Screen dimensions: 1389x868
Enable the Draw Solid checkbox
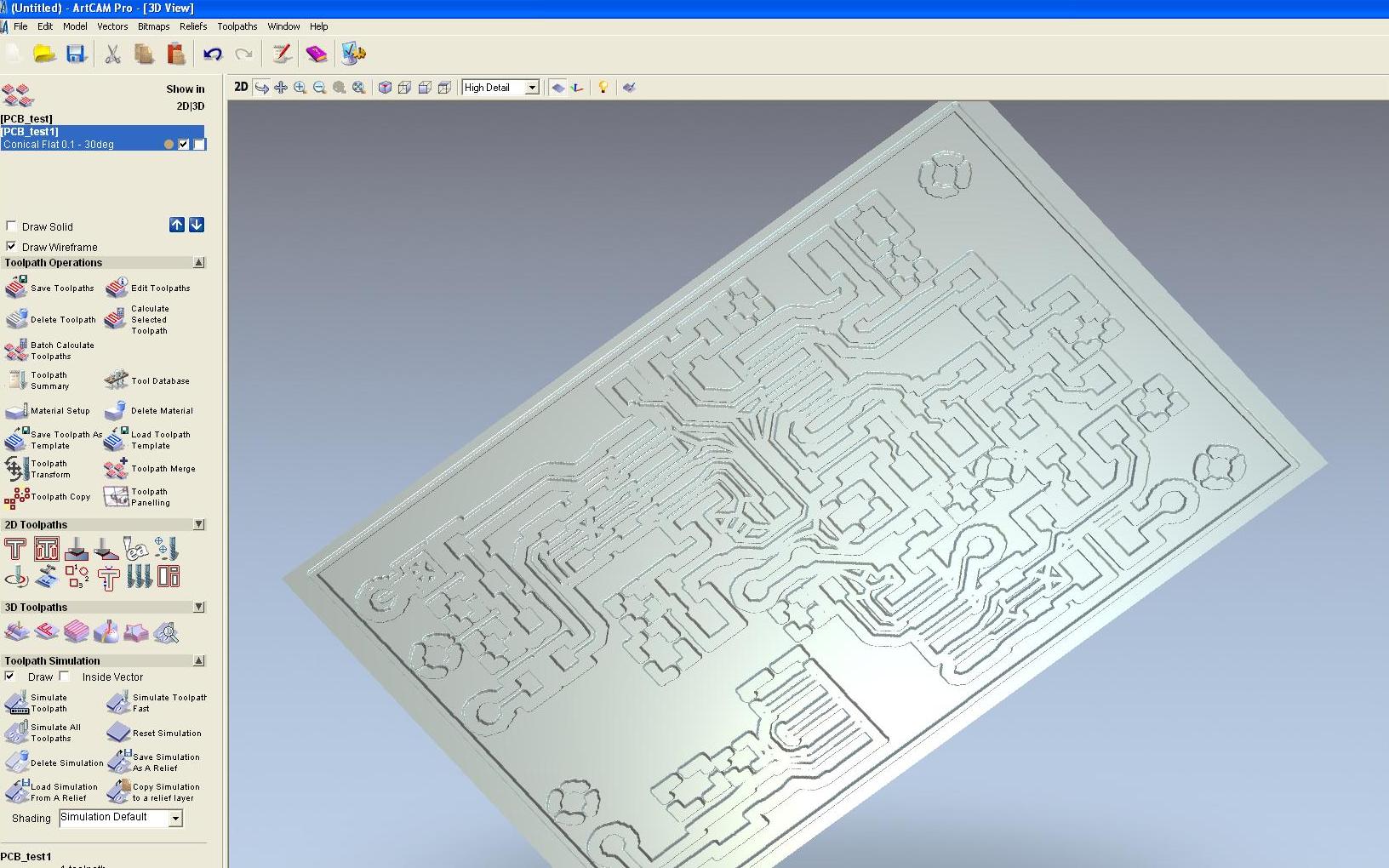point(11,226)
